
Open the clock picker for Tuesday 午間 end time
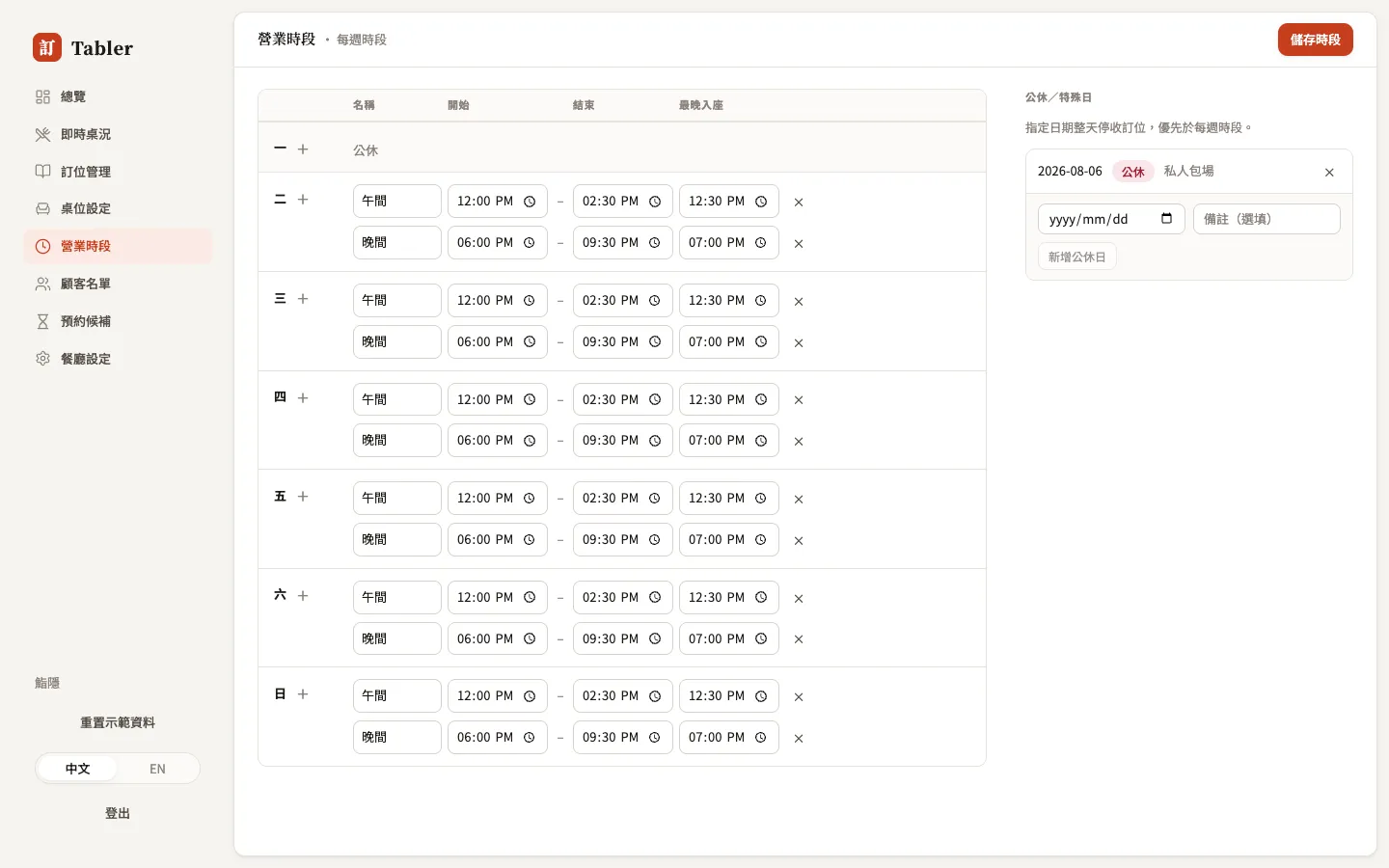pyautogui.click(x=655, y=202)
